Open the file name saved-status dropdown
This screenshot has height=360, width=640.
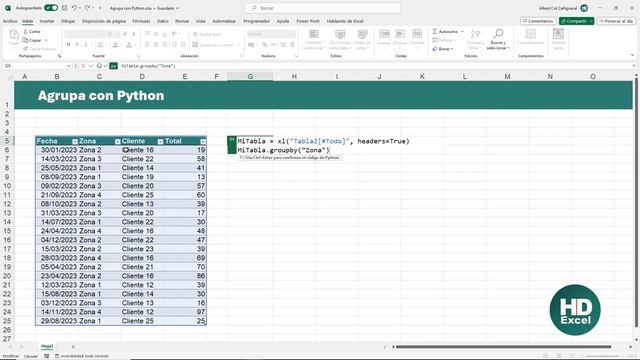tap(177, 8)
